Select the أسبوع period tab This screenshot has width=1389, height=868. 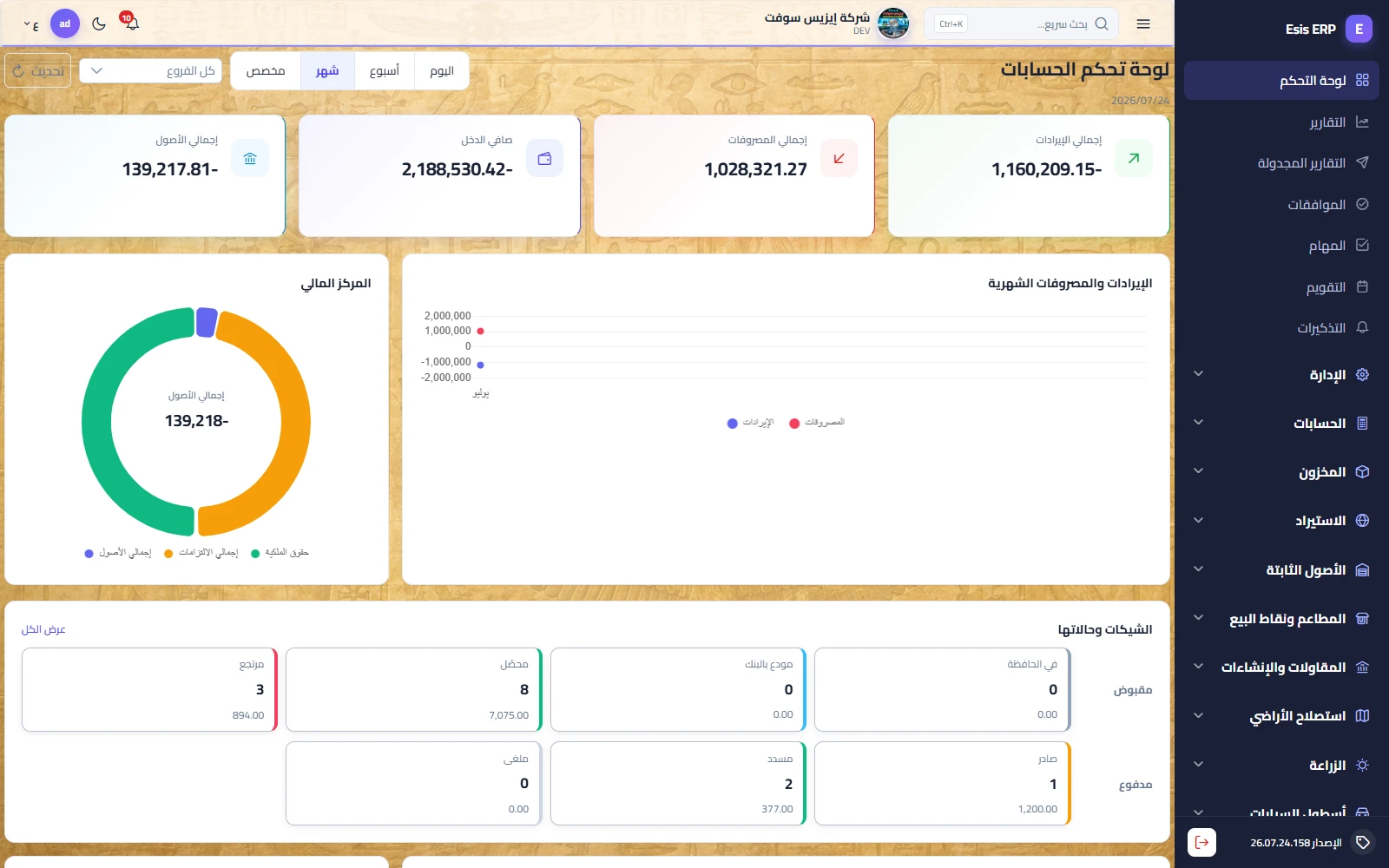click(385, 71)
